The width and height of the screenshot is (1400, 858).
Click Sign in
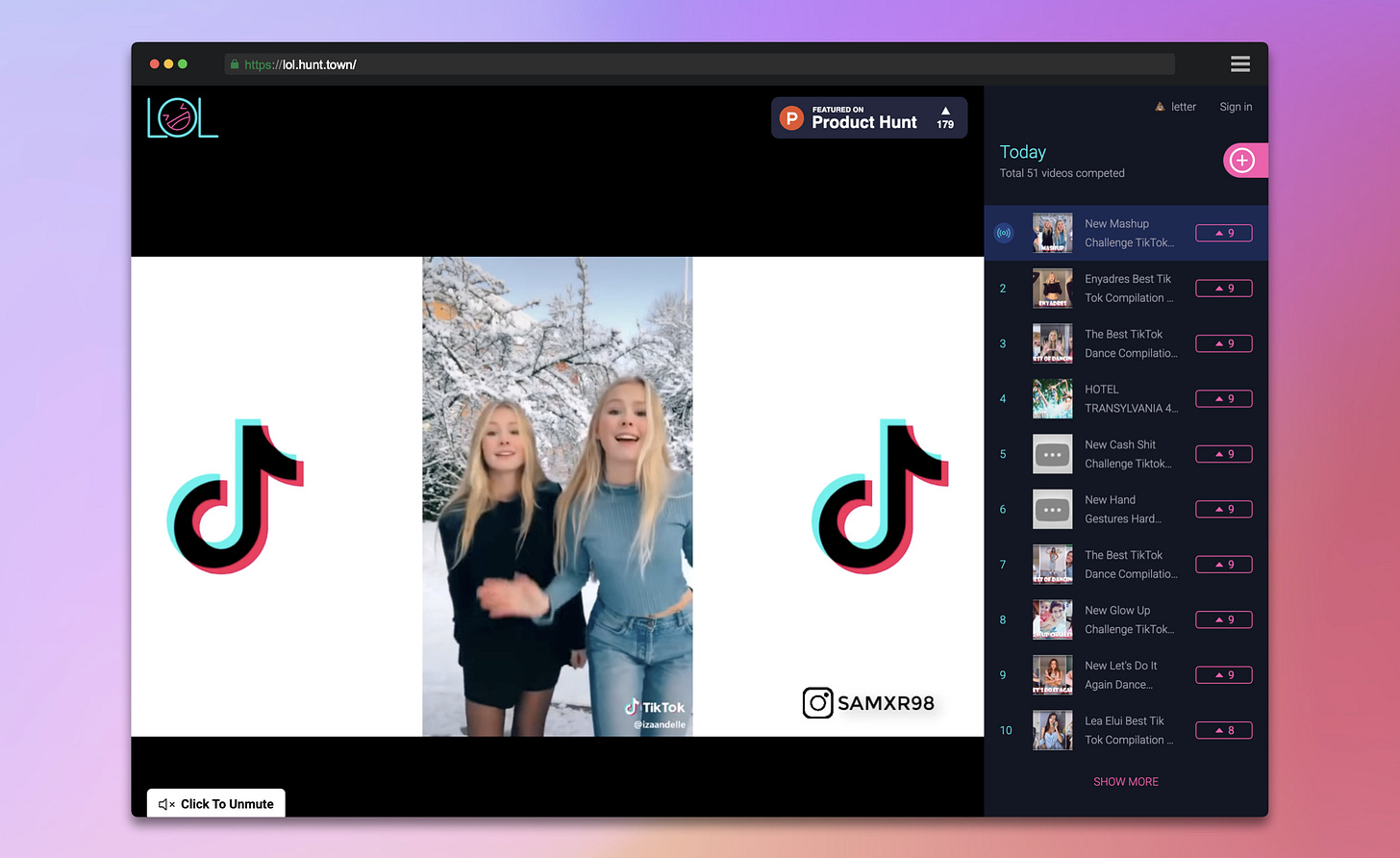[1236, 107]
